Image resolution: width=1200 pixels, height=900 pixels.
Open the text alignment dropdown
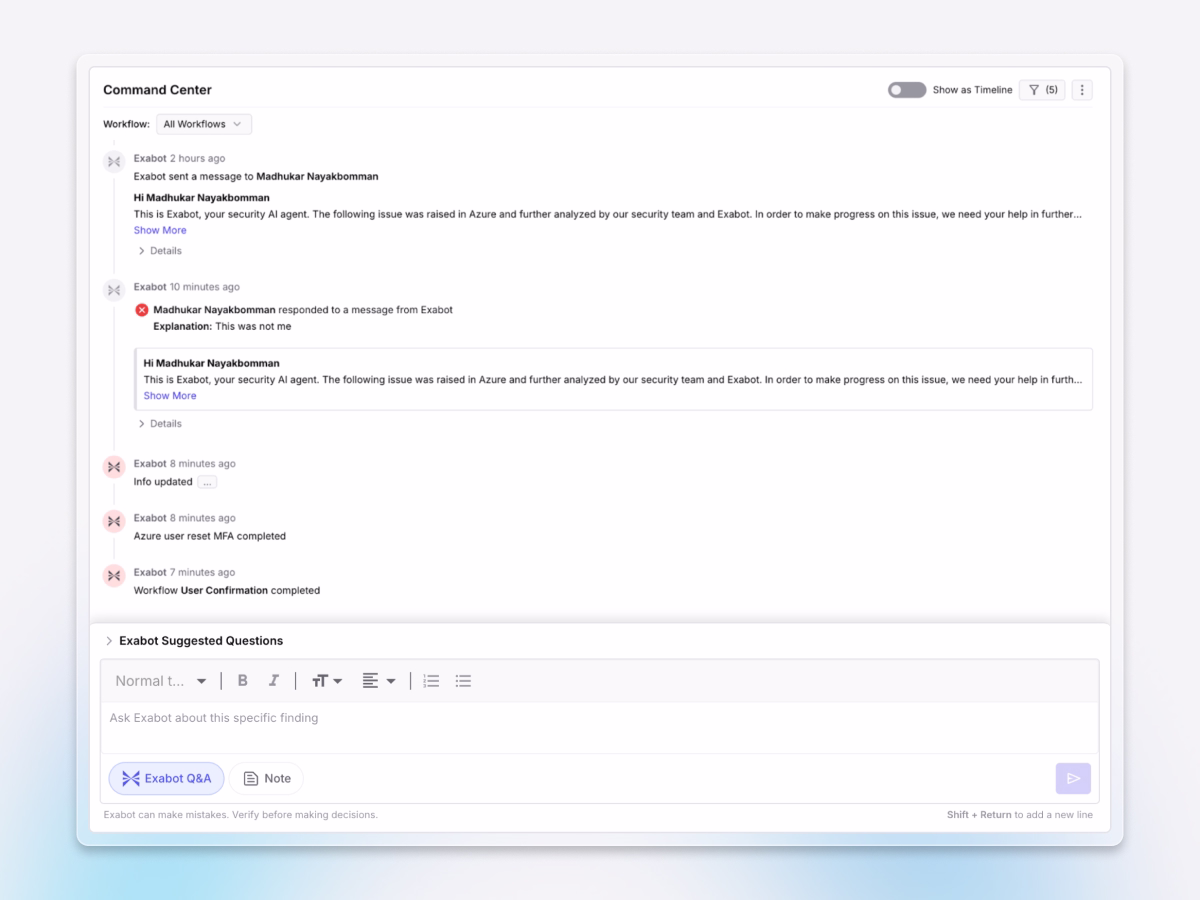[x=379, y=681]
